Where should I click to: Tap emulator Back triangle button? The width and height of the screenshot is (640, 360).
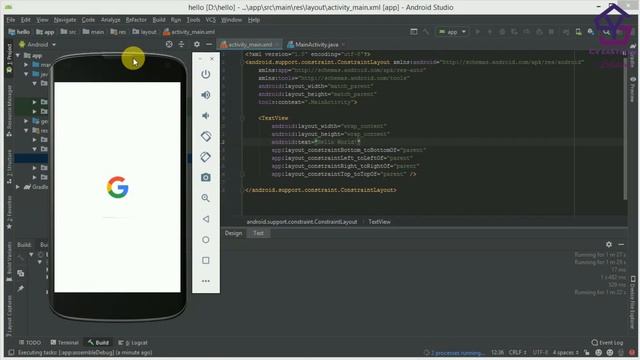click(206, 219)
